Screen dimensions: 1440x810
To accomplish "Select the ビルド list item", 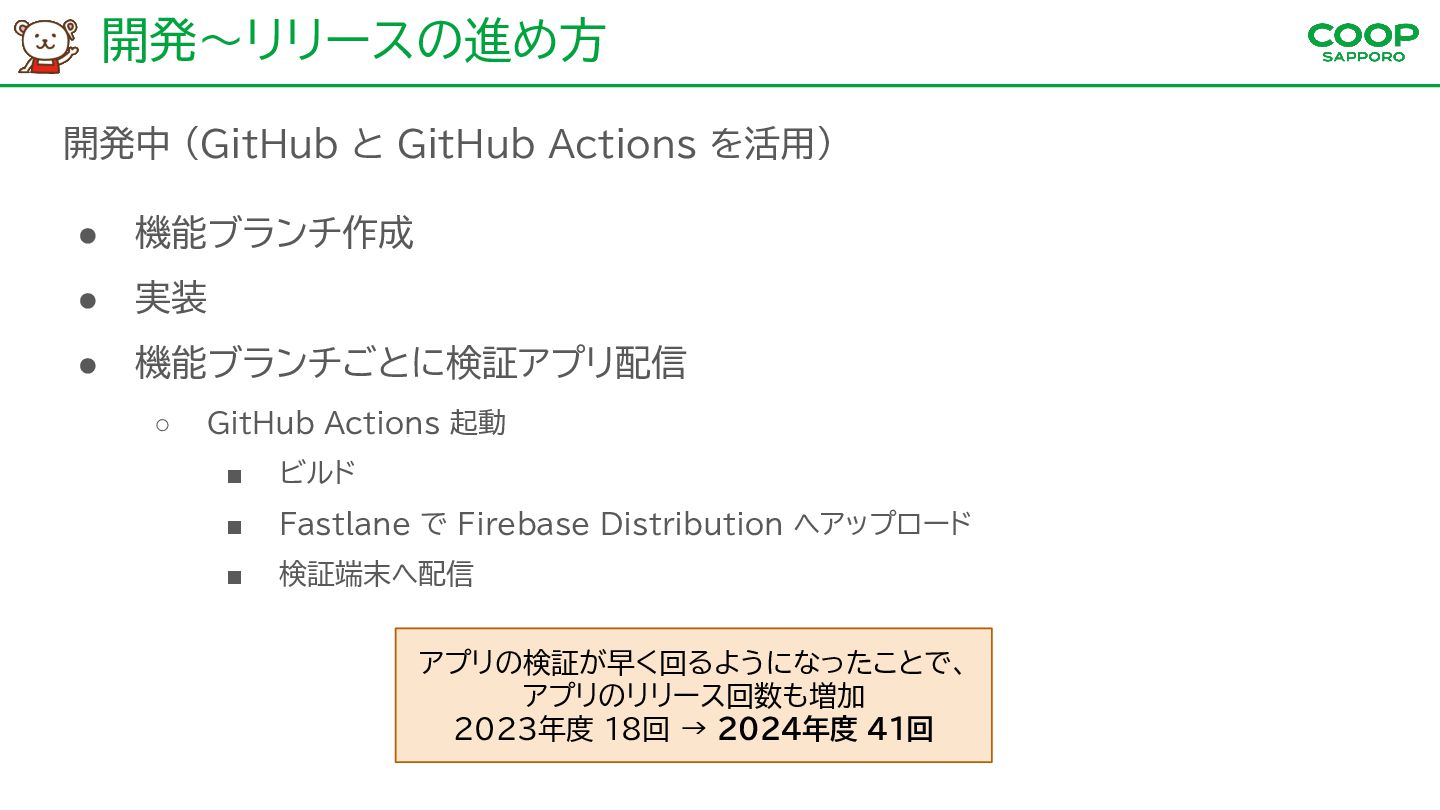I will (x=317, y=473).
